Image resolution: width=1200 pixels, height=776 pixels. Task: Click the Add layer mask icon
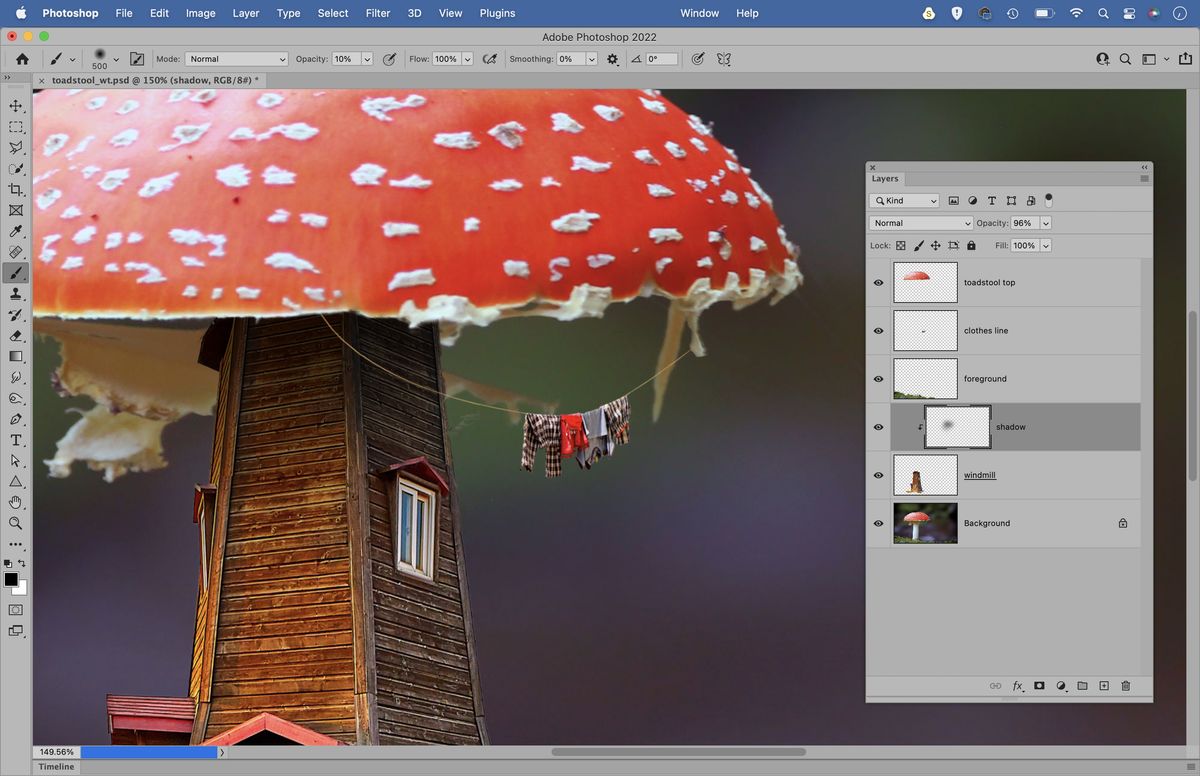pyautogui.click(x=1040, y=686)
